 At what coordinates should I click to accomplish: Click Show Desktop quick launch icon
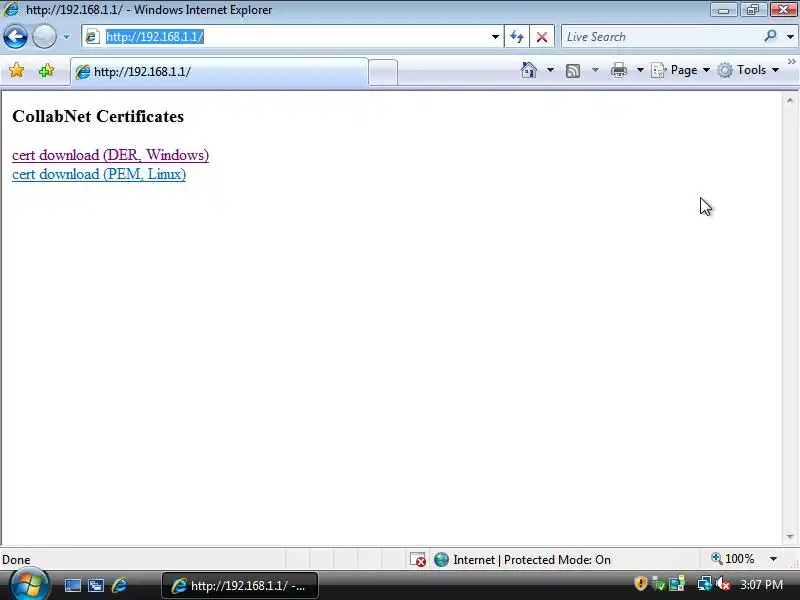pos(72,585)
